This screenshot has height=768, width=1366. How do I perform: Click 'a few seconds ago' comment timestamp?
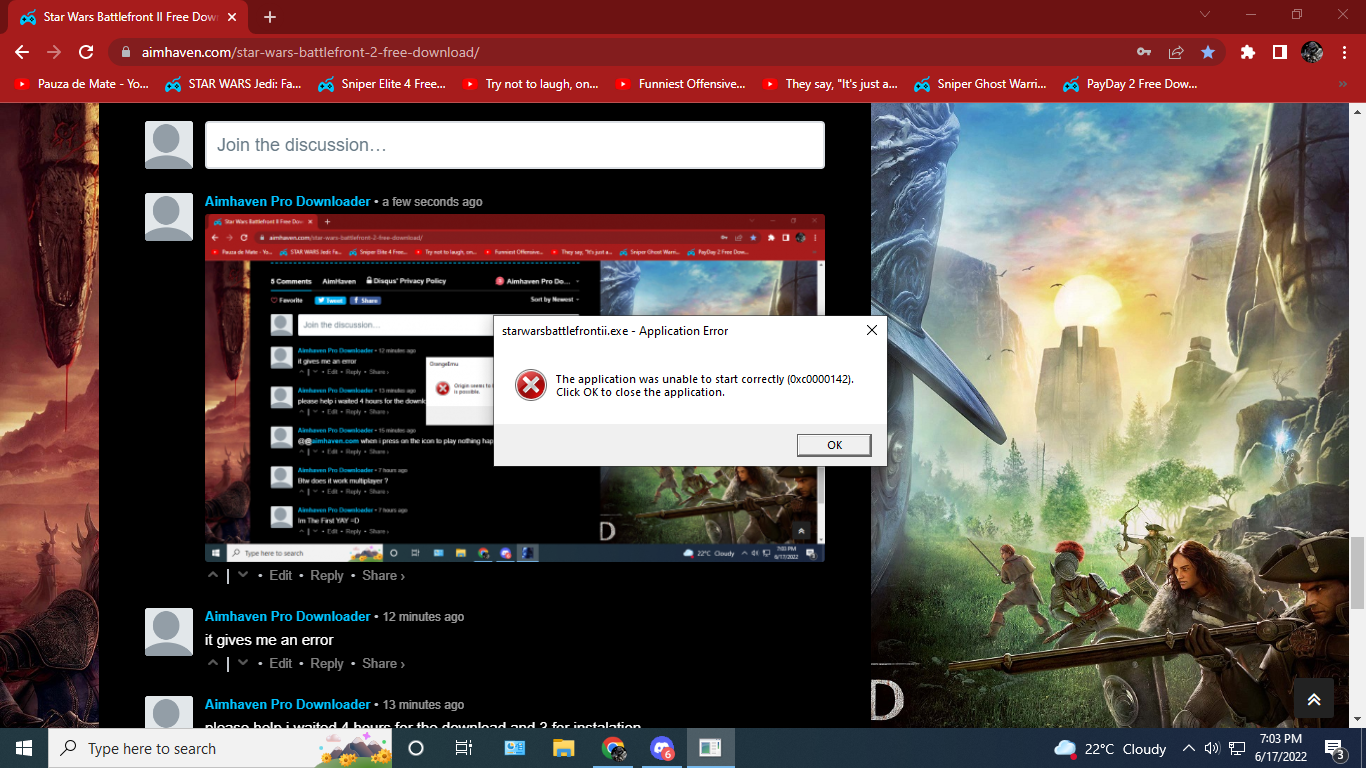click(x=432, y=201)
